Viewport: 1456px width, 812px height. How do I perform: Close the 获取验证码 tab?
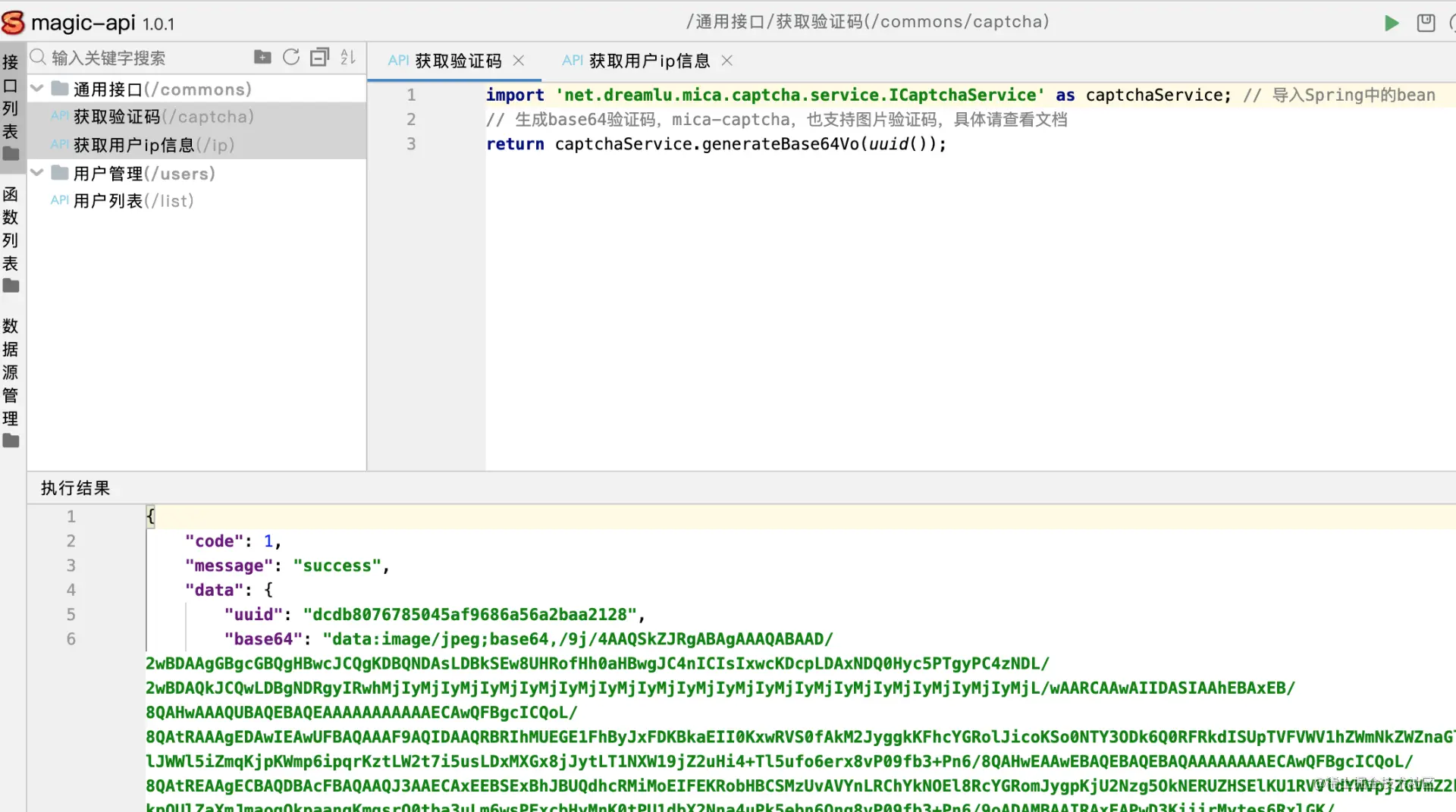(x=519, y=61)
